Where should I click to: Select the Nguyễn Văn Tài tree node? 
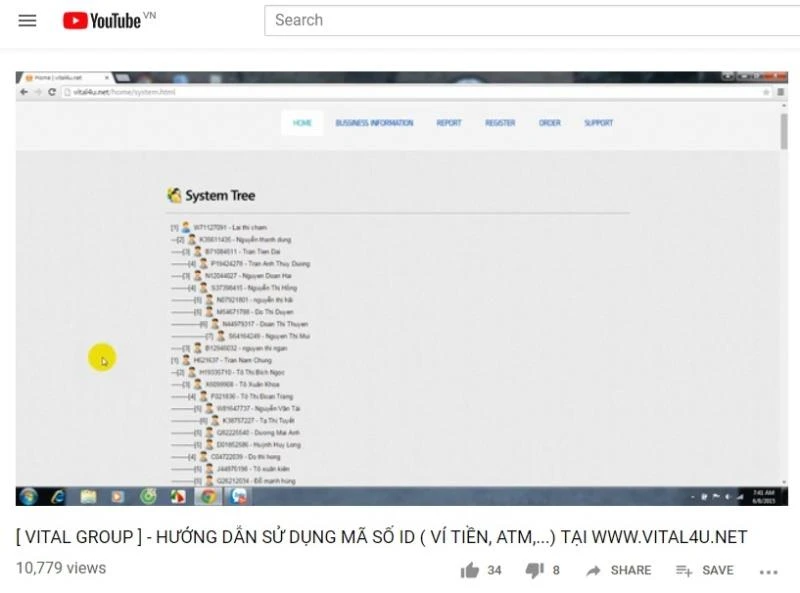click(258, 408)
